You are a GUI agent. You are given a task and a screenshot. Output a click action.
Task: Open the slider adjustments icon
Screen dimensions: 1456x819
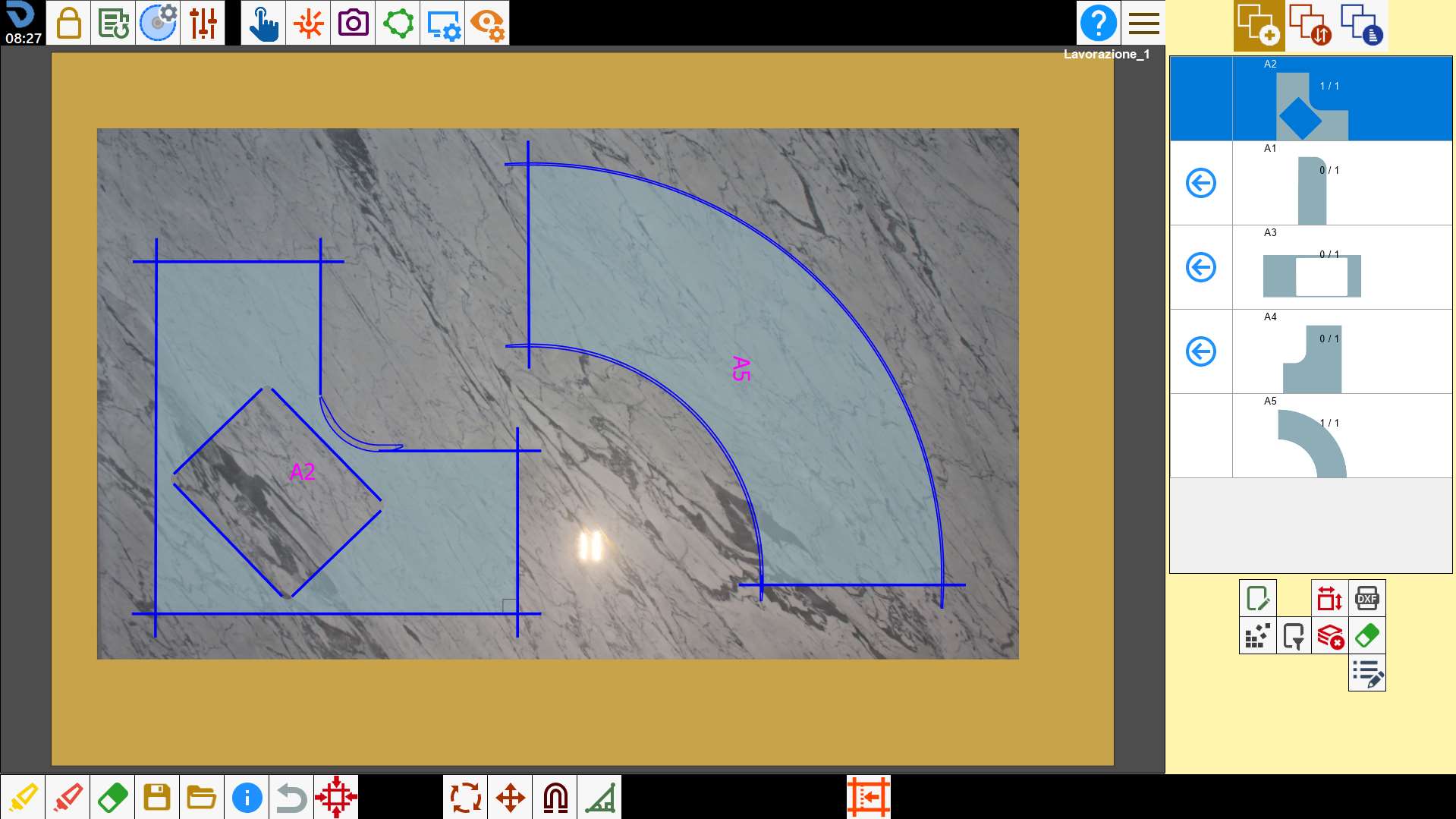click(203, 23)
